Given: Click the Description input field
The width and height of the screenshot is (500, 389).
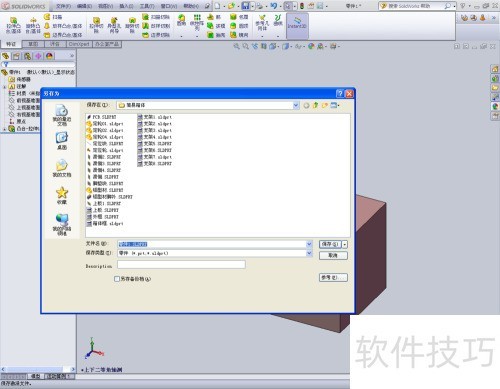Looking at the screenshot, I should coord(181,265).
